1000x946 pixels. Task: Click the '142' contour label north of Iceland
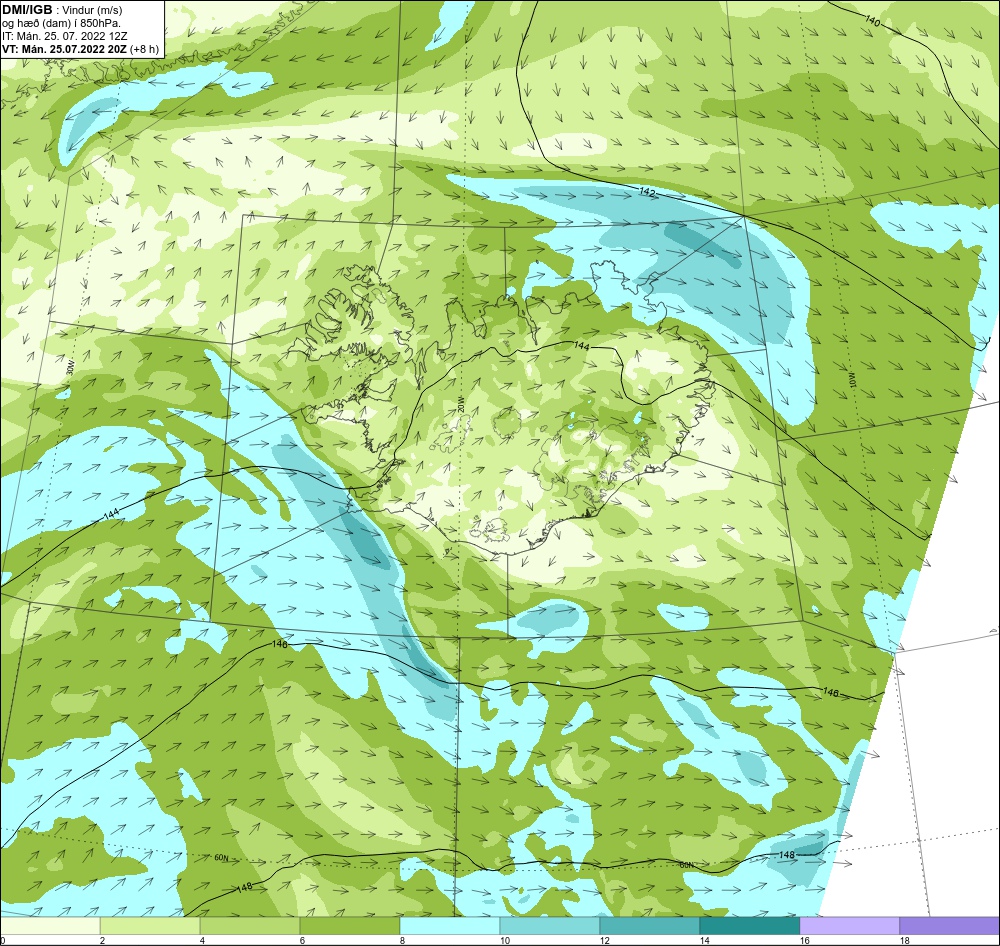(647, 191)
